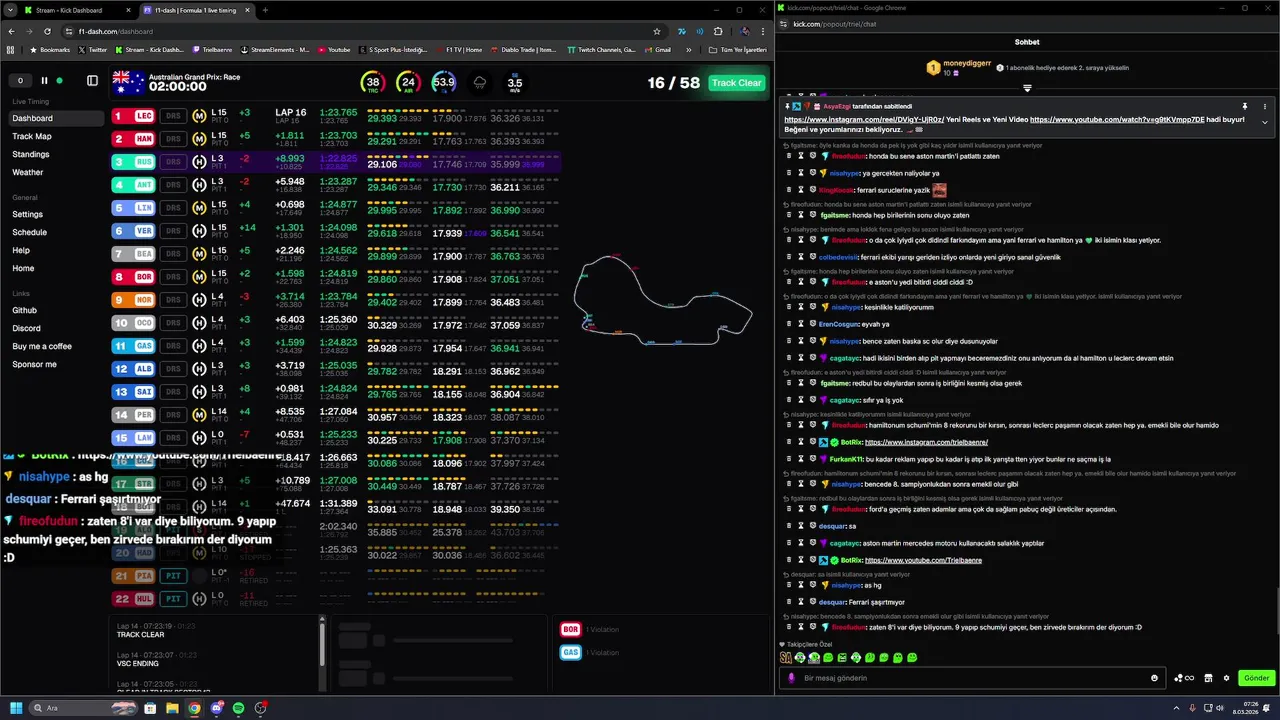Click the wind speed gauge showing 3.5
The width and height of the screenshot is (1280, 720).
tap(514, 83)
